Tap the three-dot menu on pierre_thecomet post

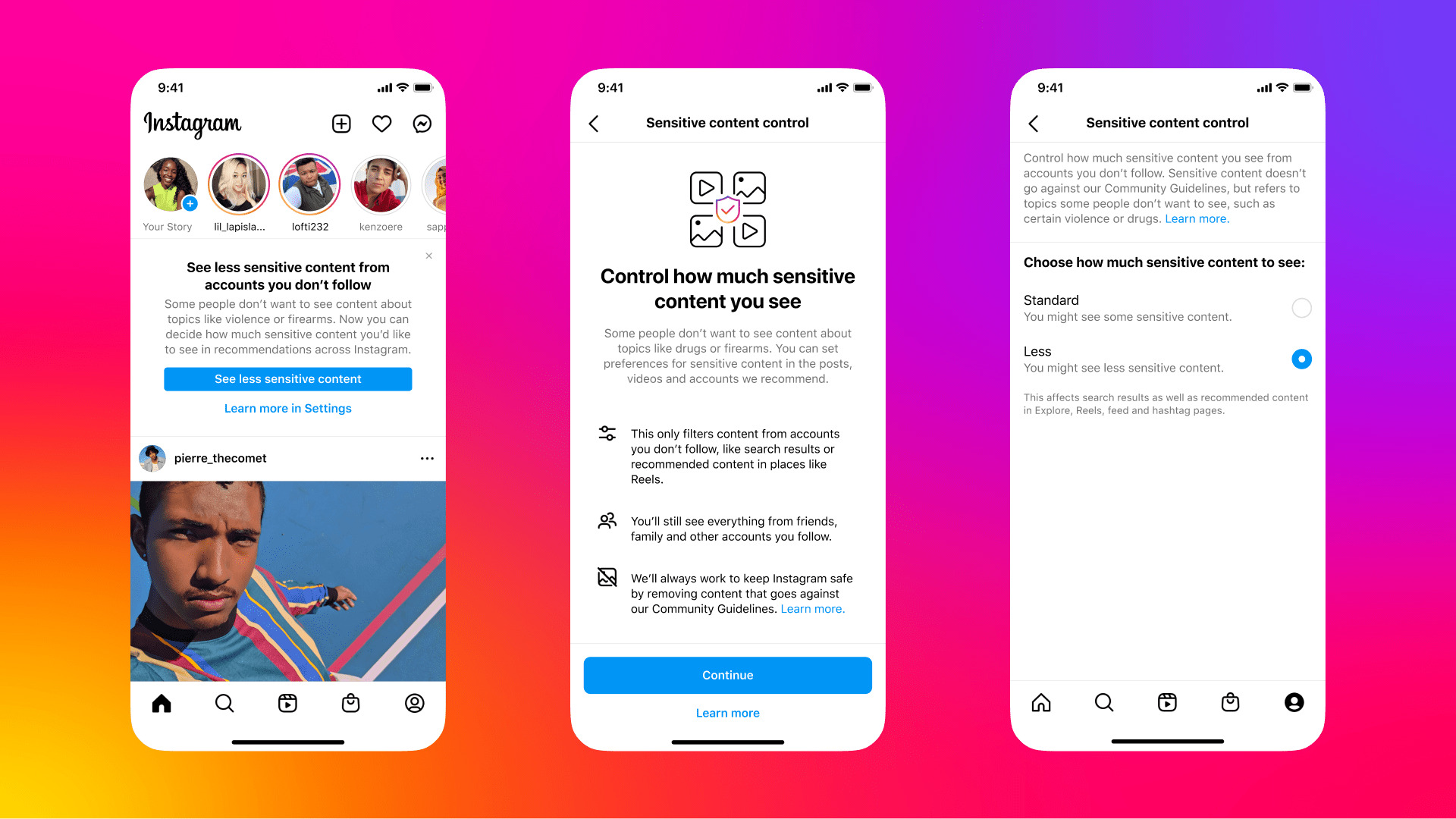click(x=427, y=458)
